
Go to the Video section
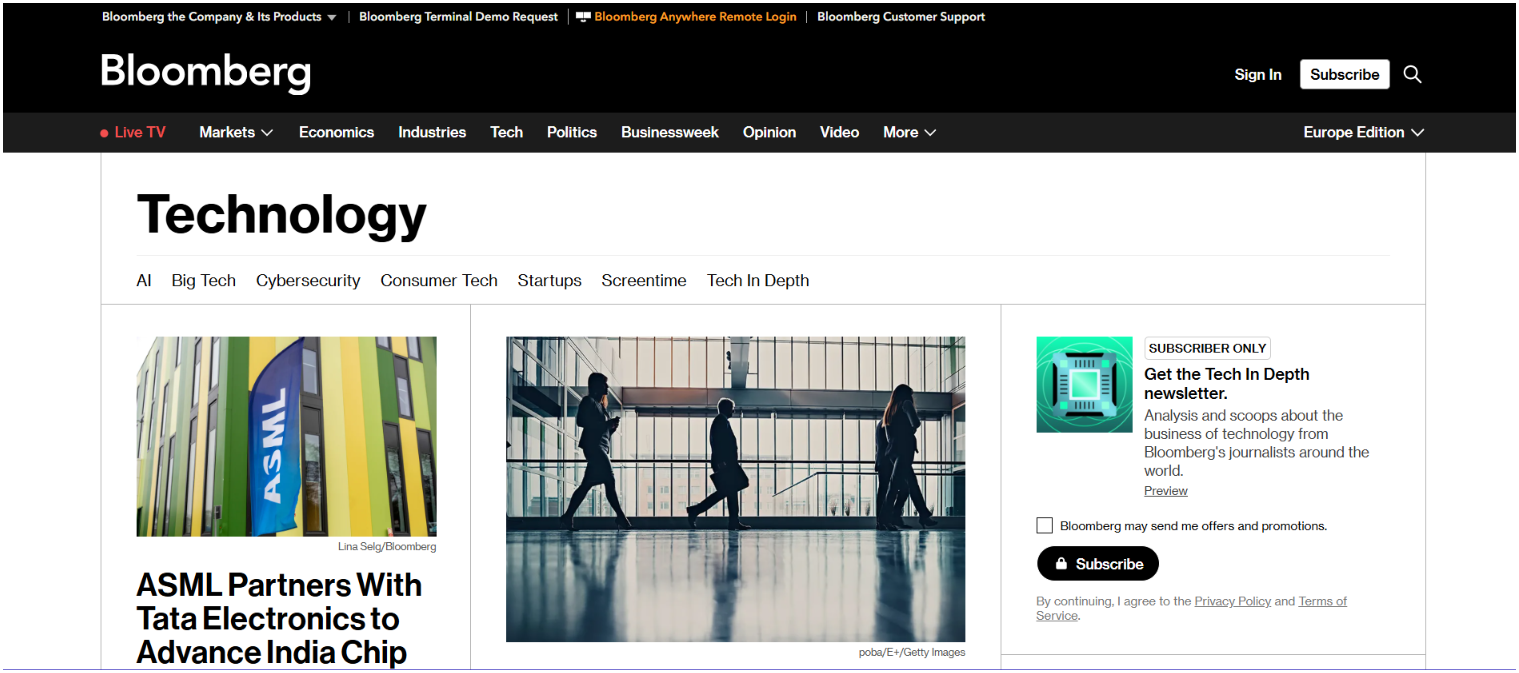point(839,132)
